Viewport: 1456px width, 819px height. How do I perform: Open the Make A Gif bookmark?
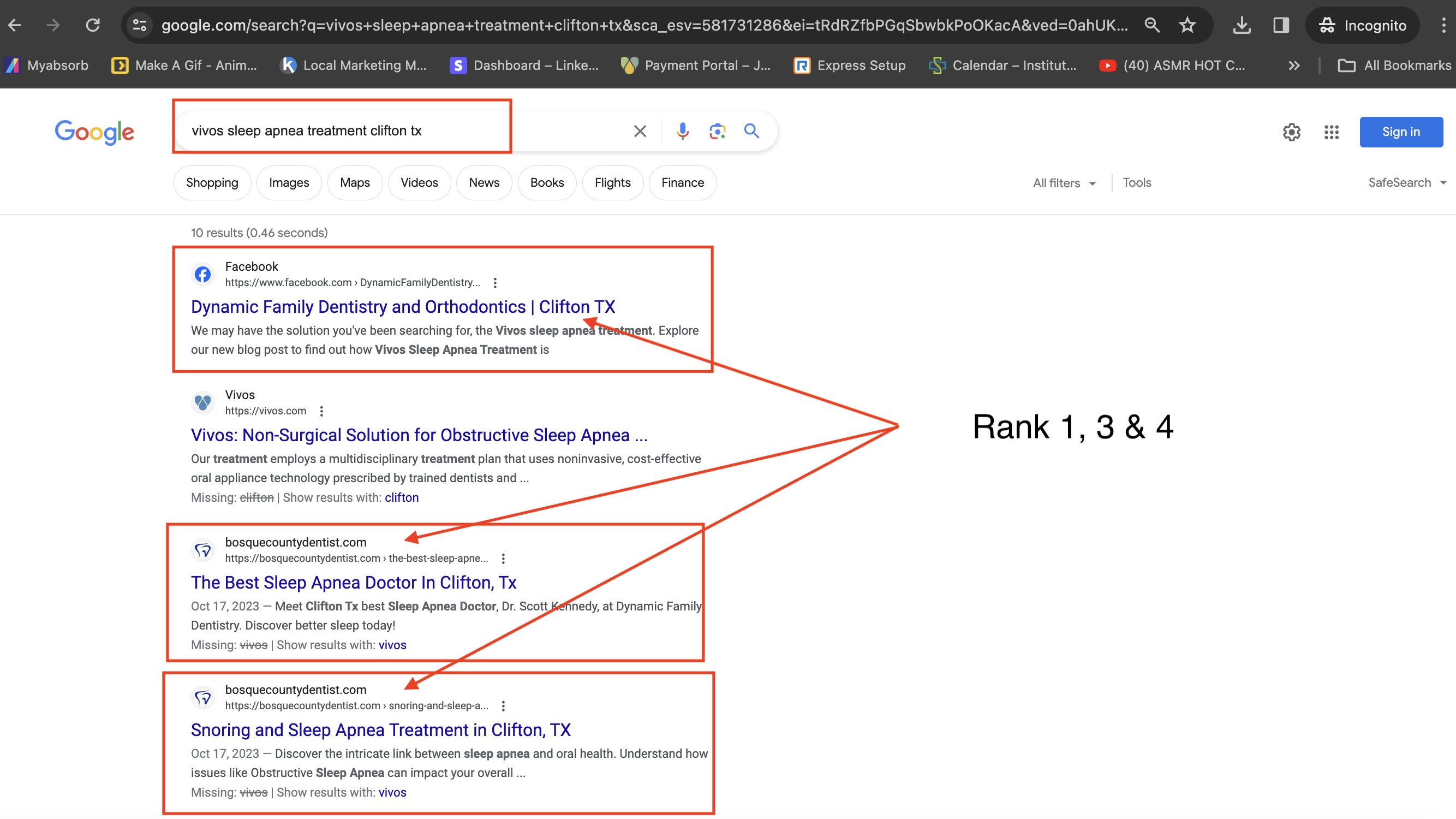pyautogui.click(x=184, y=65)
